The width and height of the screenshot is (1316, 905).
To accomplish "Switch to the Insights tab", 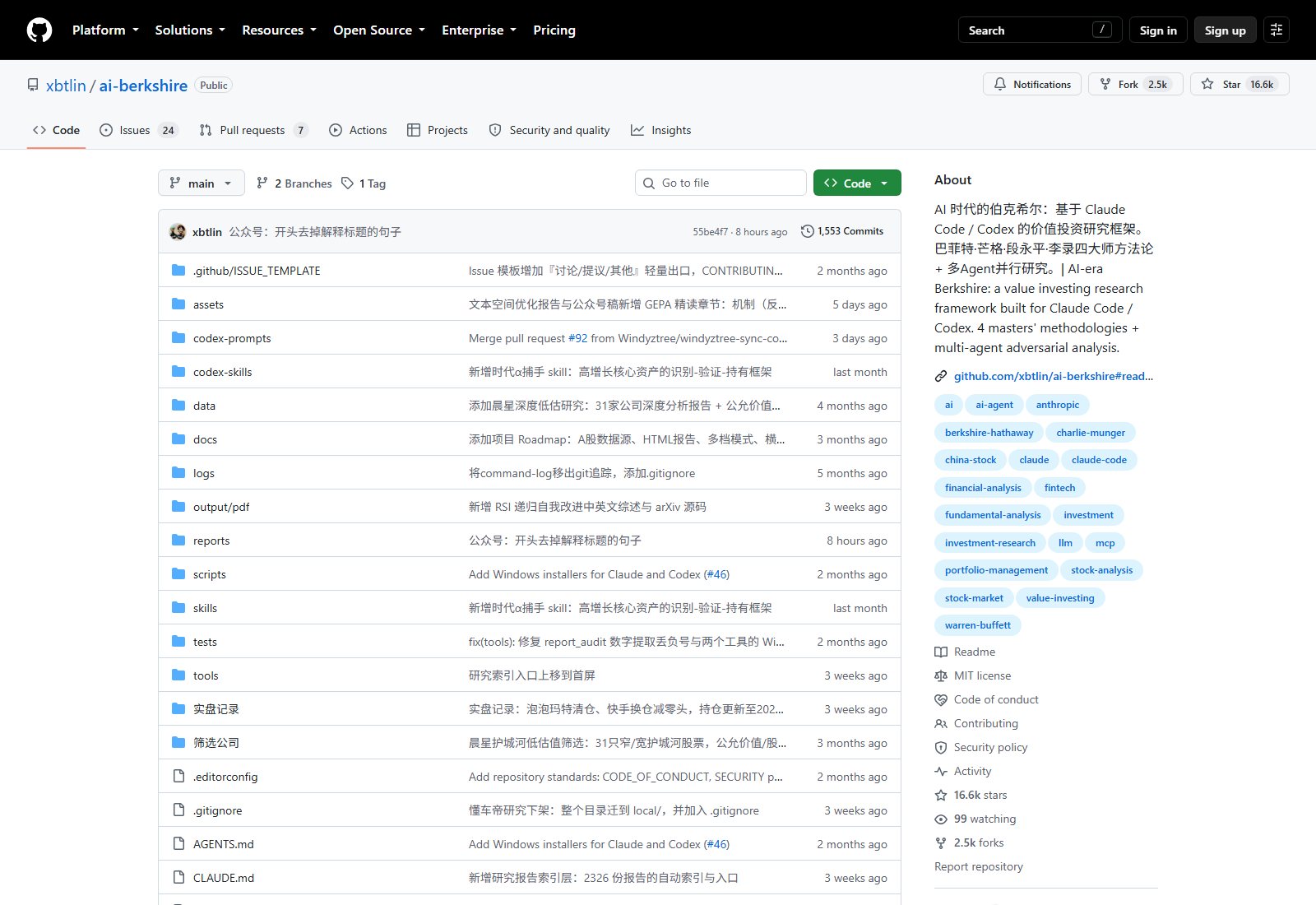I will point(661,130).
